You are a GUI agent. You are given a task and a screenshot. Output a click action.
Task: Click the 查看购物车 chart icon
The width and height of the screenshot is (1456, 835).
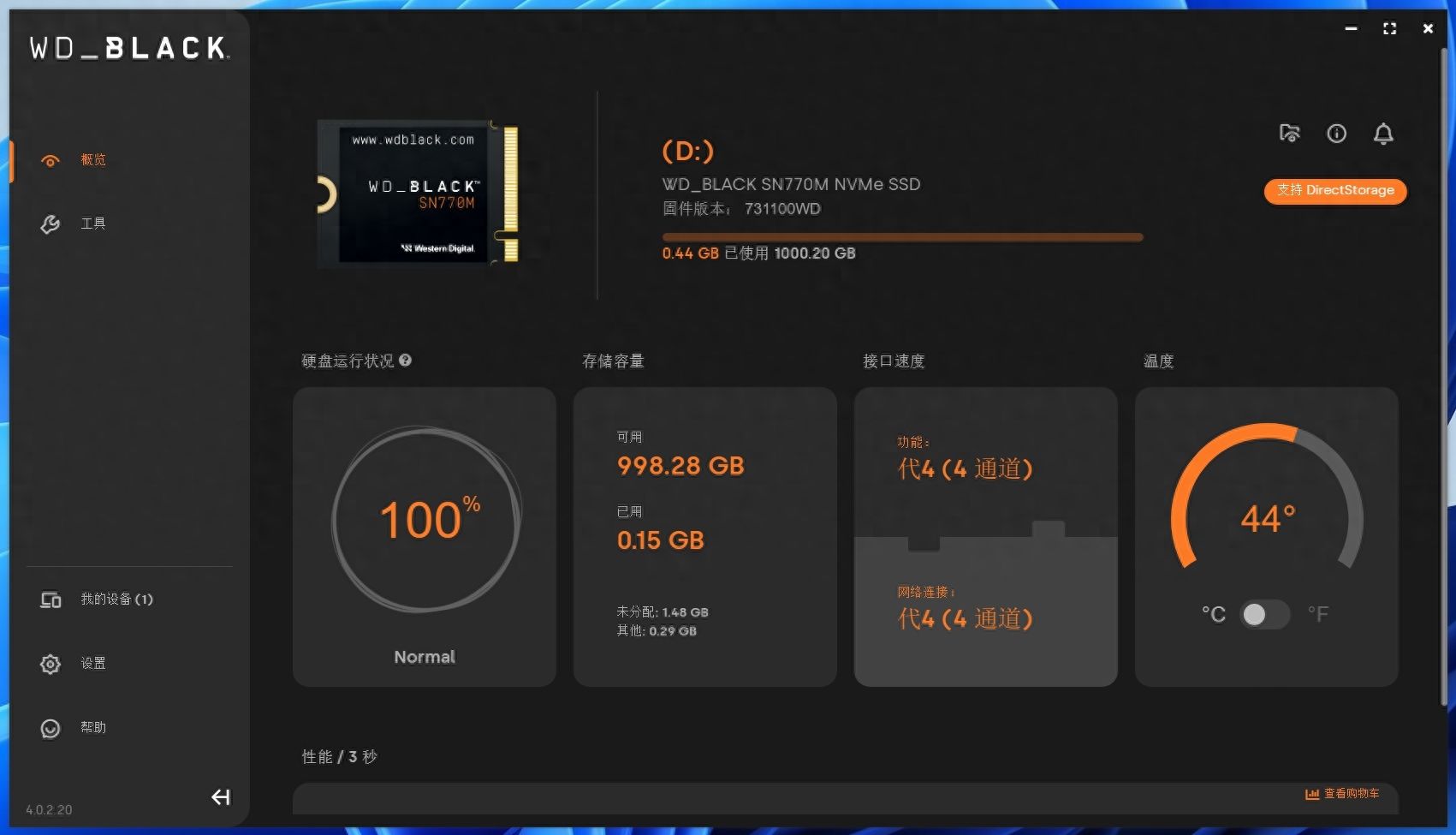[x=1311, y=794]
